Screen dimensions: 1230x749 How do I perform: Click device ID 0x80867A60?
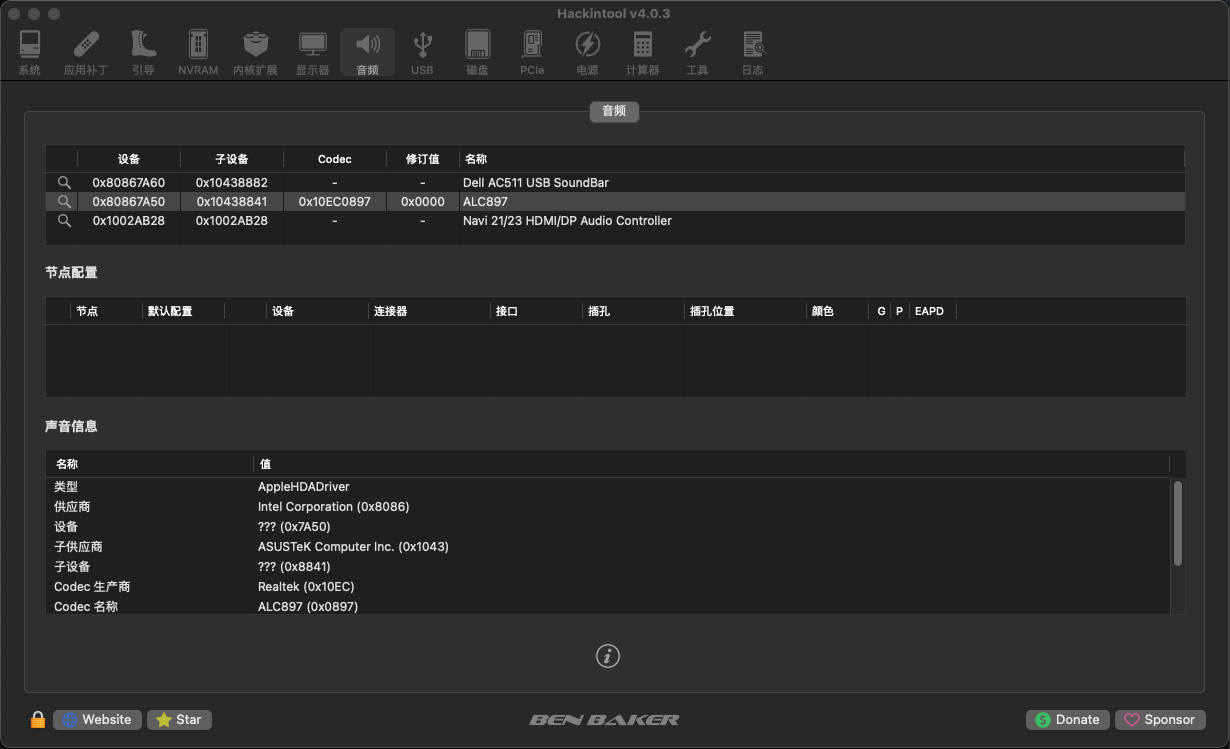coord(129,183)
